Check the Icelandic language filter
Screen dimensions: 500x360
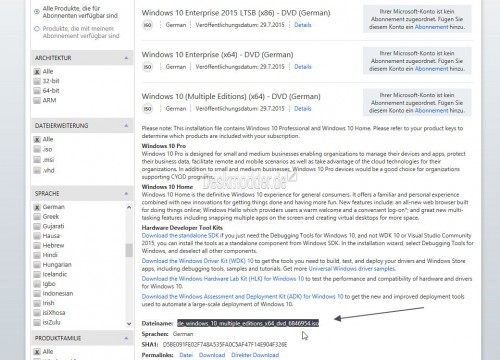(37, 275)
